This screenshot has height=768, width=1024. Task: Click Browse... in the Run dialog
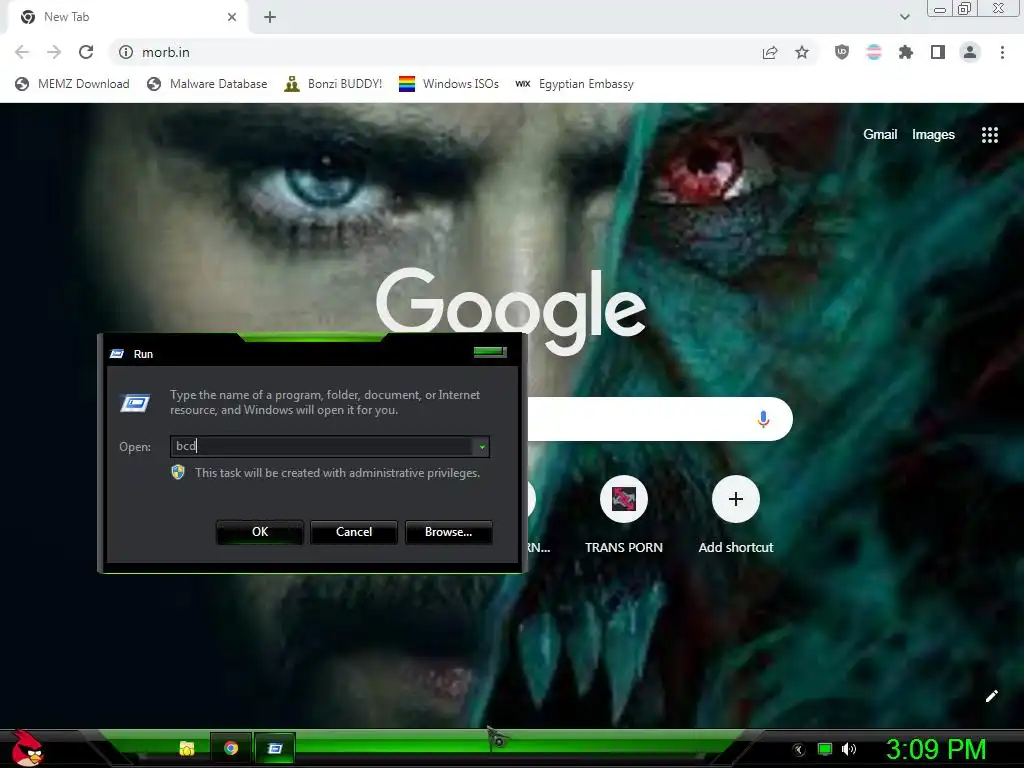(449, 532)
